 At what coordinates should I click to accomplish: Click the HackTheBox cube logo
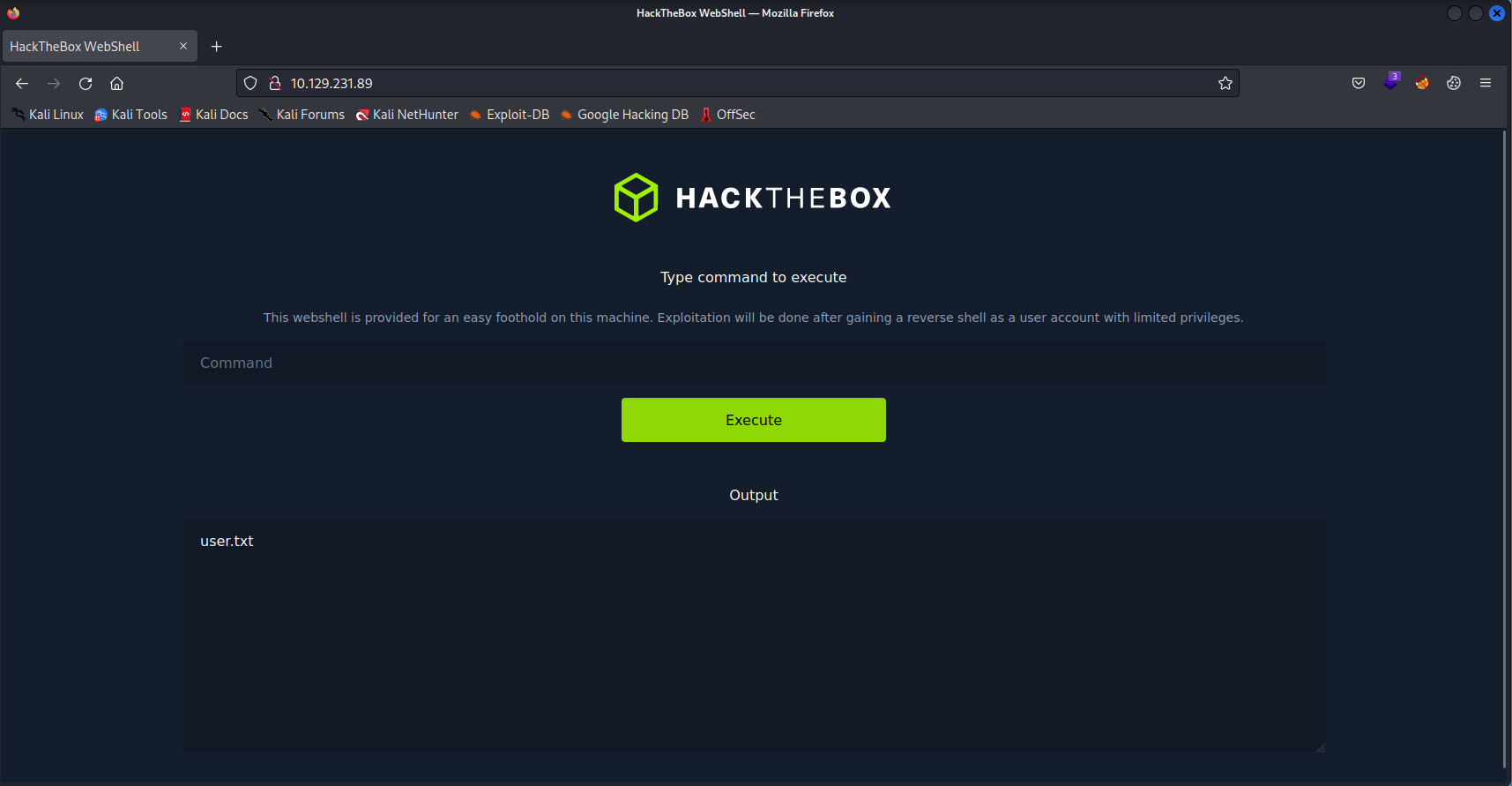pos(636,198)
